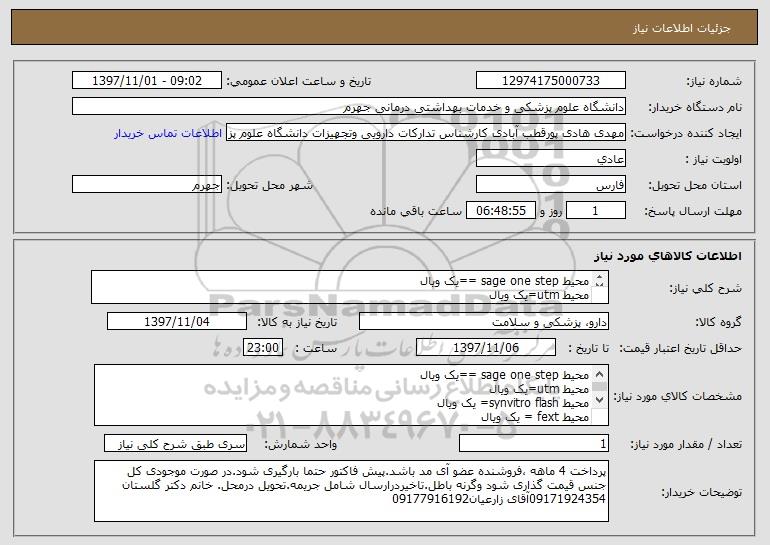Click the request creator field مهدی هادی پورقطب آبادی

tap(426, 133)
